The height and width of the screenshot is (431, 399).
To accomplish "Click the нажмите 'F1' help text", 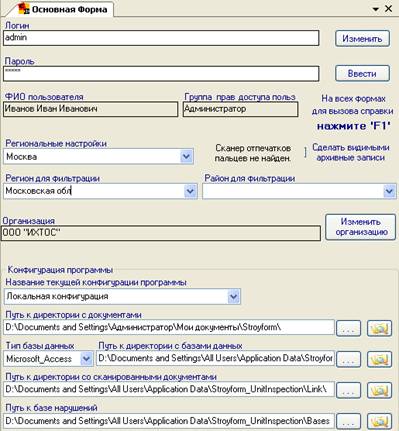I will click(x=353, y=126).
